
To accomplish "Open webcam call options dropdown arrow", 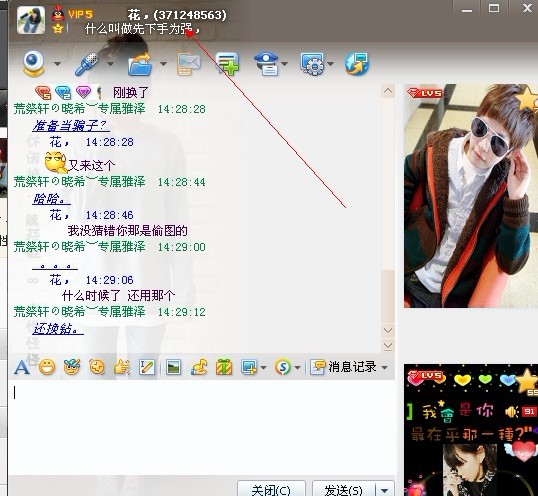I will [57, 64].
